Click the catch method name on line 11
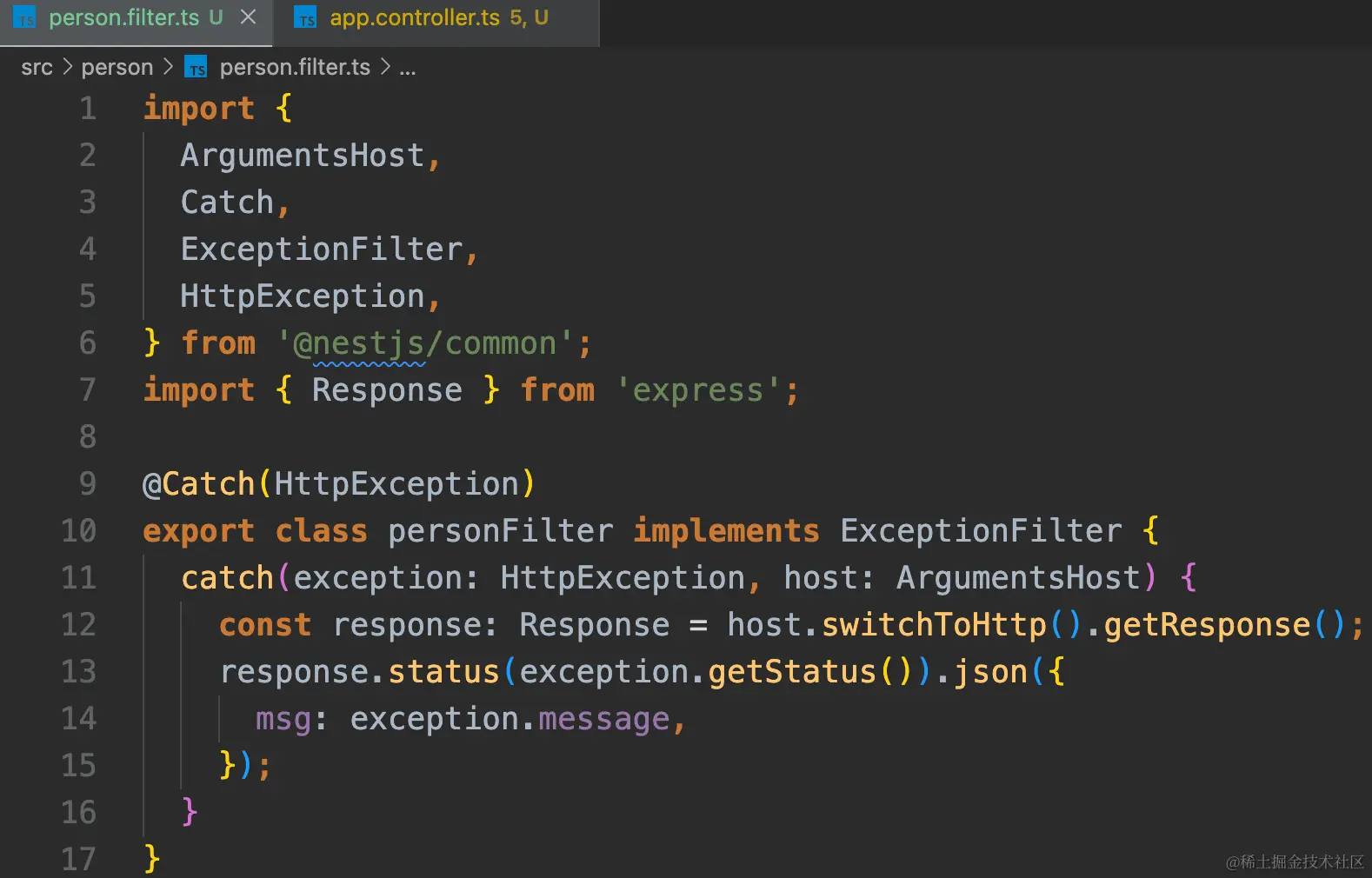 227,578
